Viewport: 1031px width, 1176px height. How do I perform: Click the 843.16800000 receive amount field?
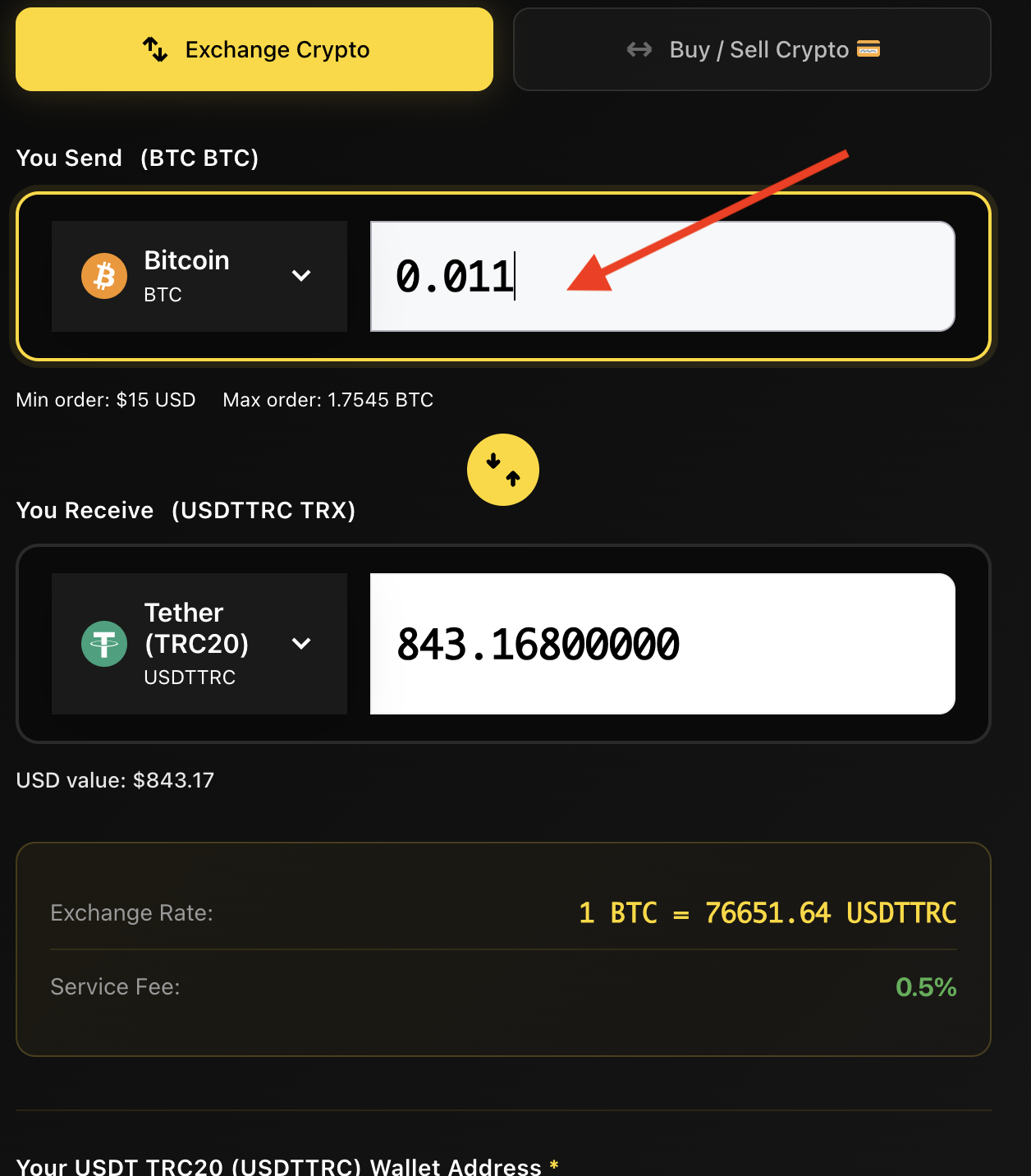(x=661, y=645)
